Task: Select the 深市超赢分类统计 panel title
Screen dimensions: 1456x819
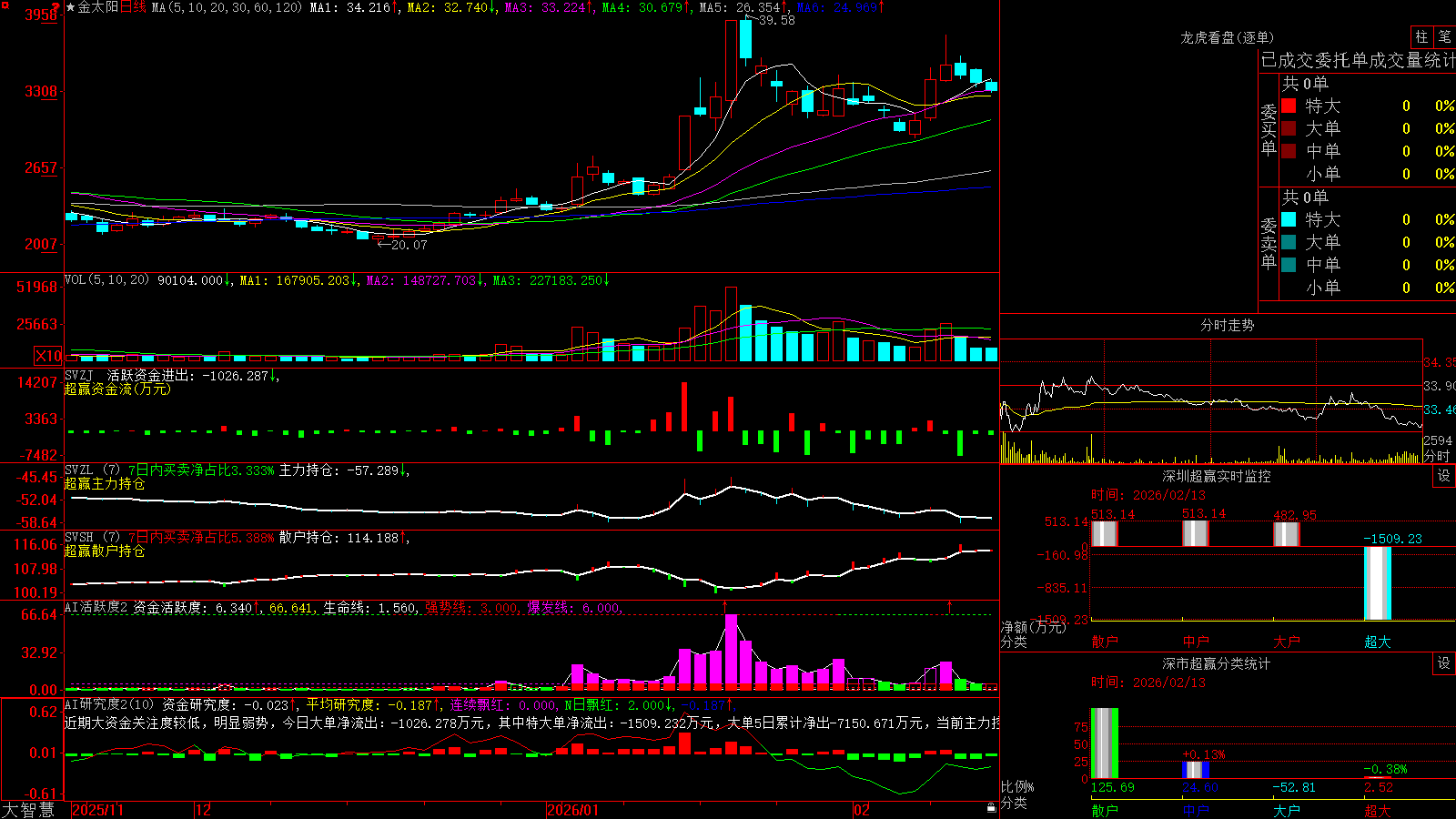Action: click(1217, 664)
